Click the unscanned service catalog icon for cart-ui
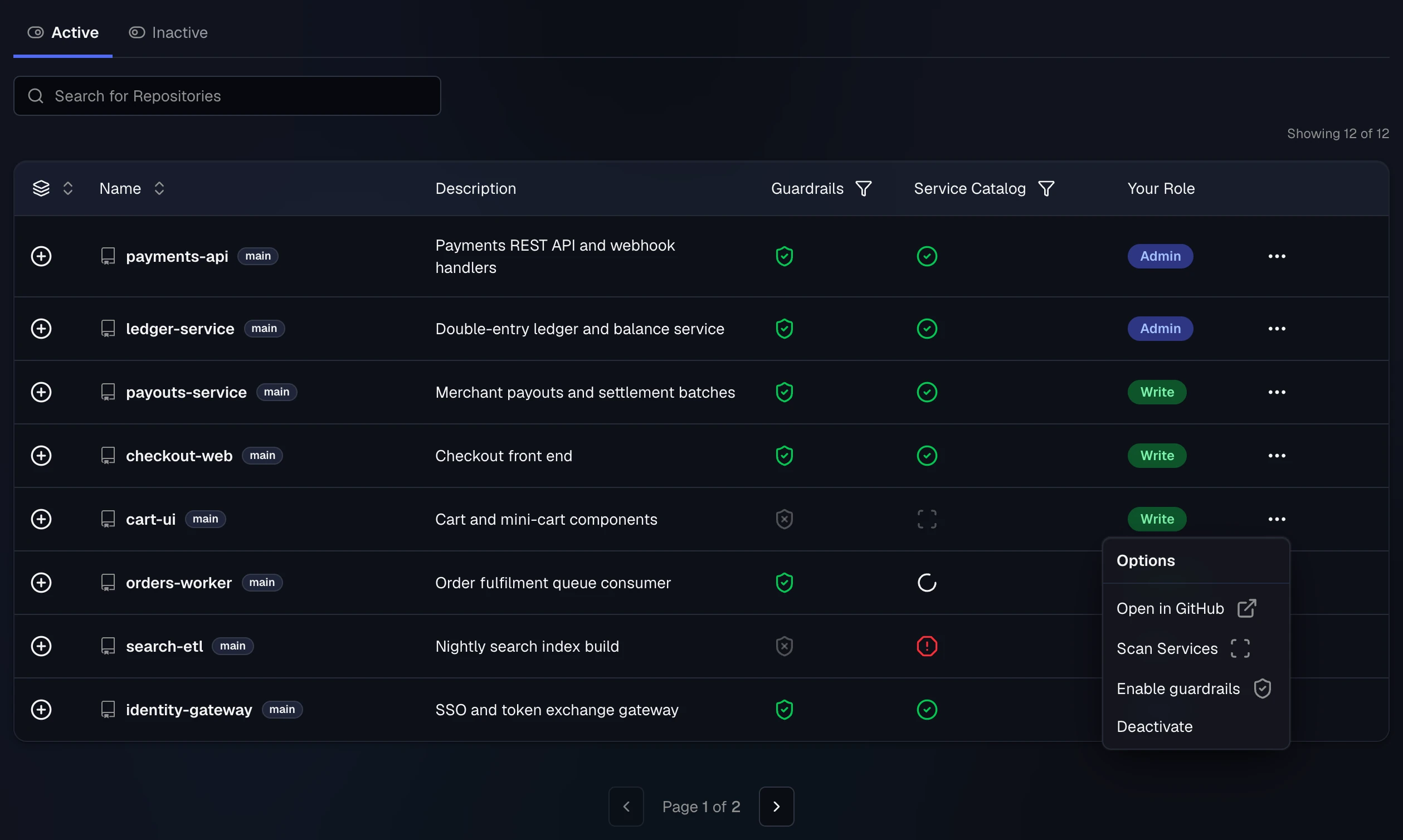The width and height of the screenshot is (1403, 840). [926, 519]
